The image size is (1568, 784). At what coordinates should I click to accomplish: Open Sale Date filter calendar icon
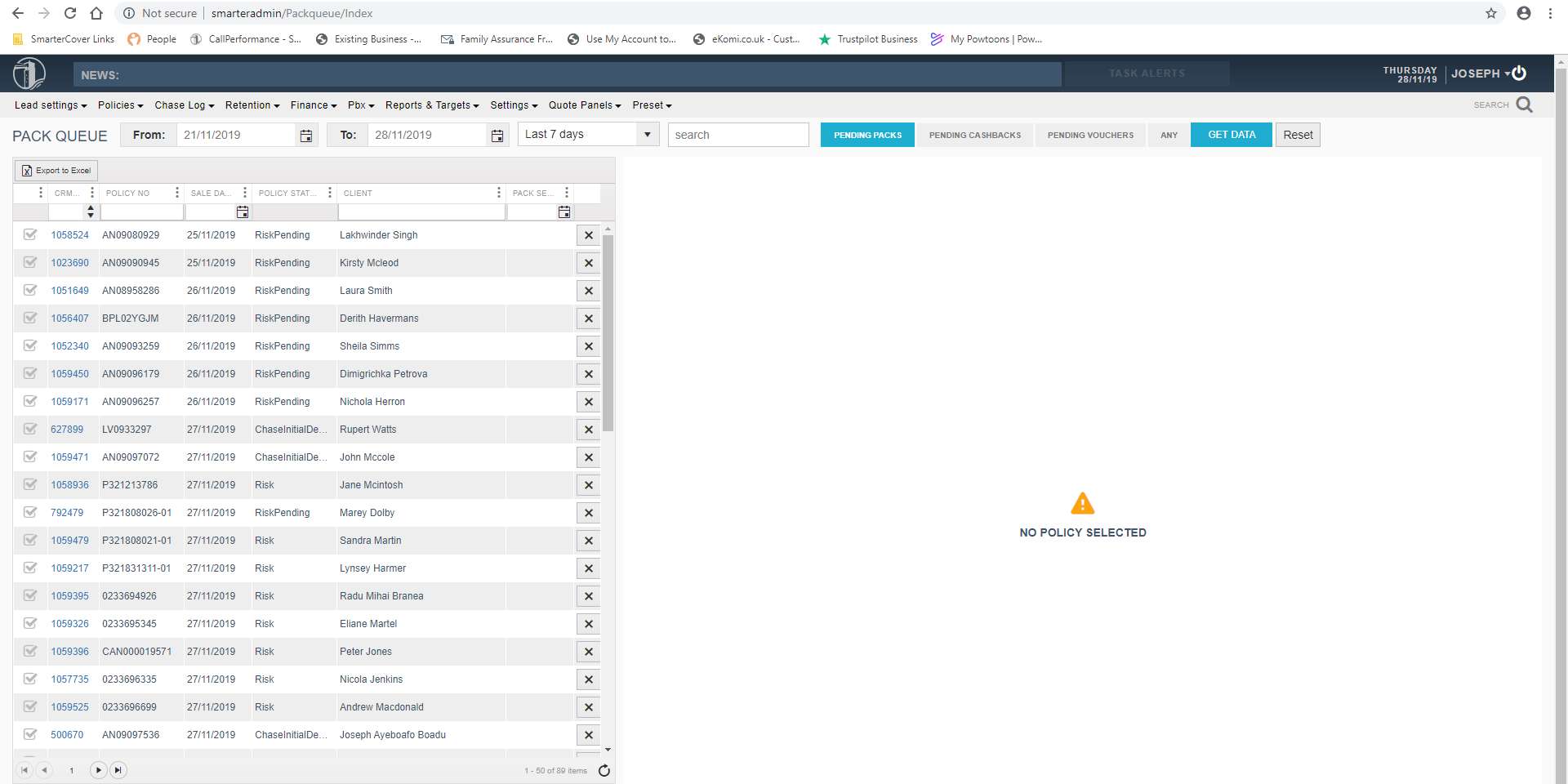point(242,212)
